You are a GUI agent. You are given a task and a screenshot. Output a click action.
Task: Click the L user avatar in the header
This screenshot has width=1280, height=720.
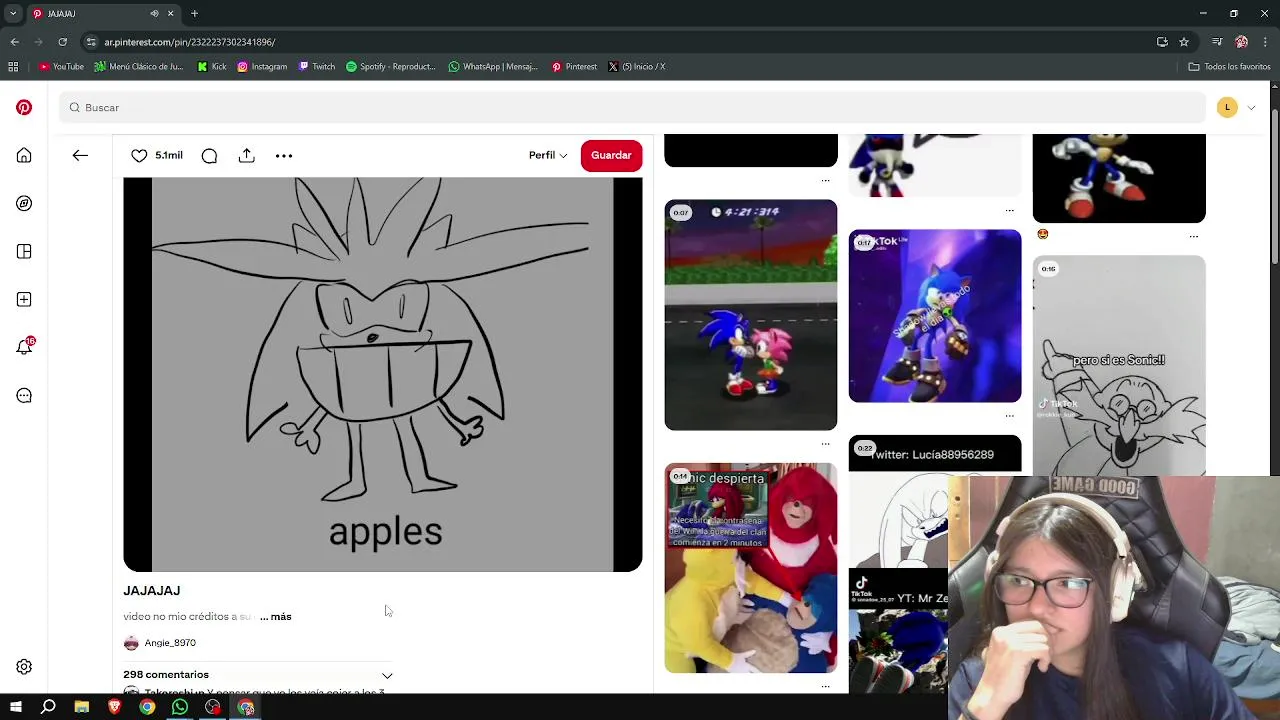click(x=1227, y=107)
